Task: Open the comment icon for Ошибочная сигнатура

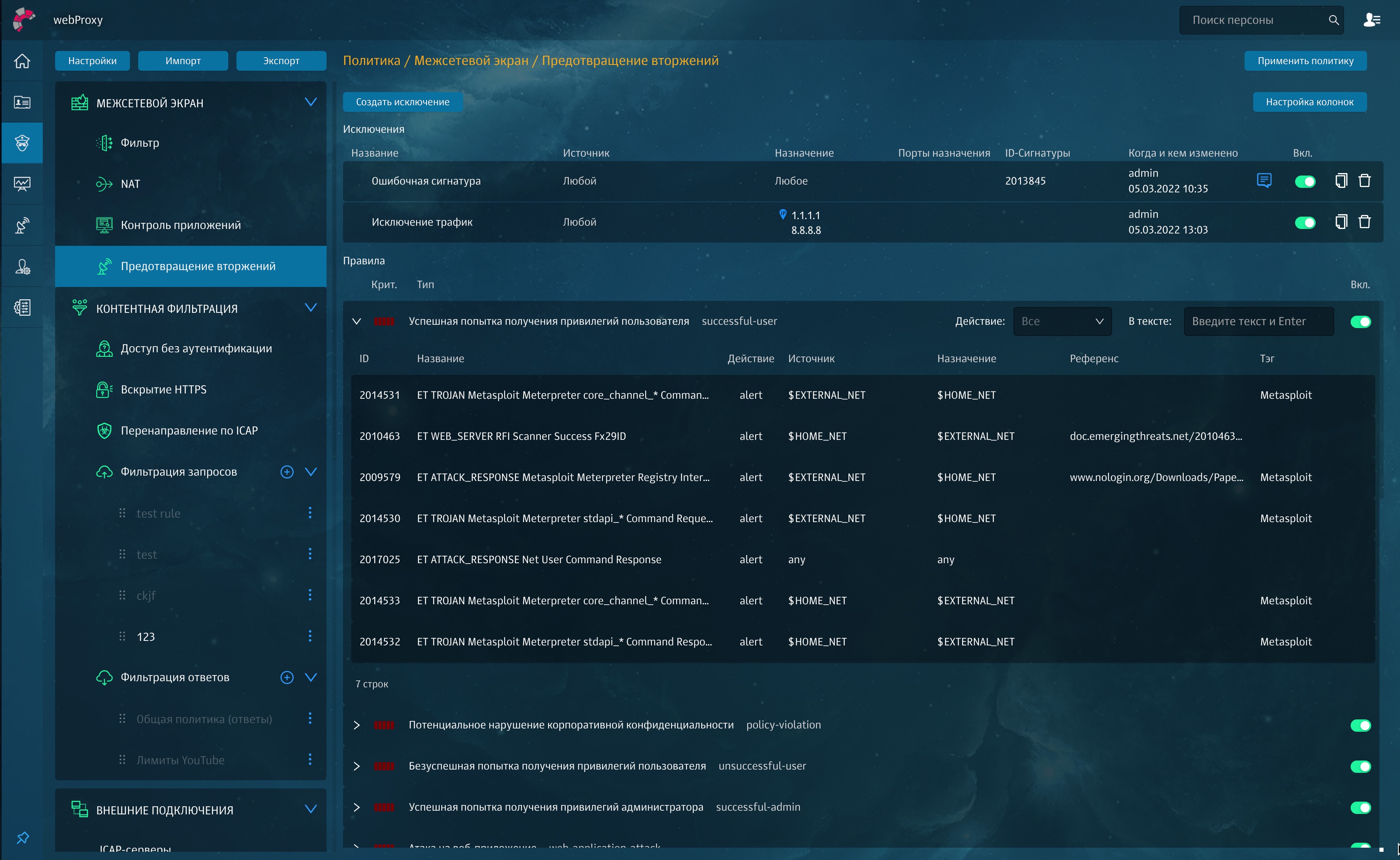Action: (x=1263, y=181)
